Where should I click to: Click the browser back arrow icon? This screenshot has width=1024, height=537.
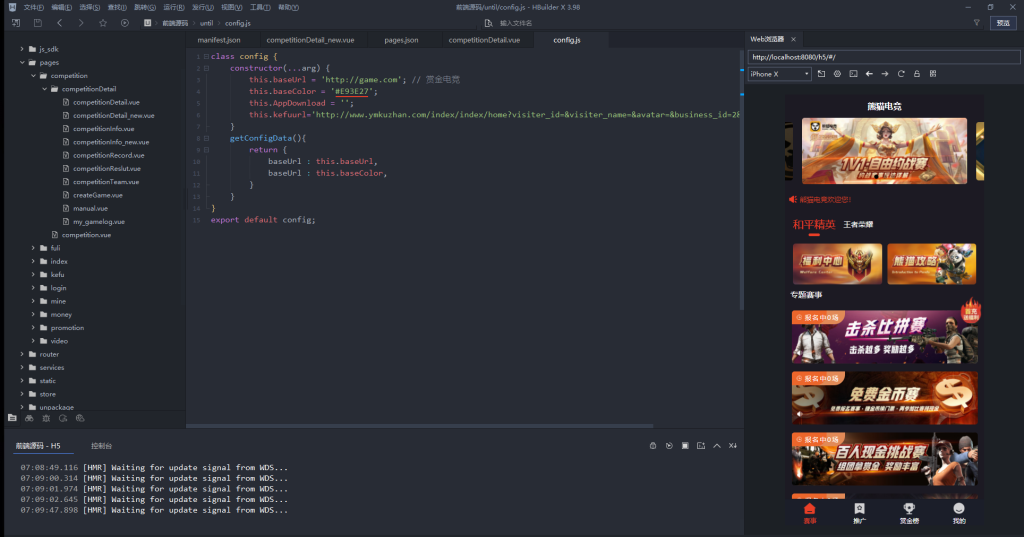pos(869,74)
